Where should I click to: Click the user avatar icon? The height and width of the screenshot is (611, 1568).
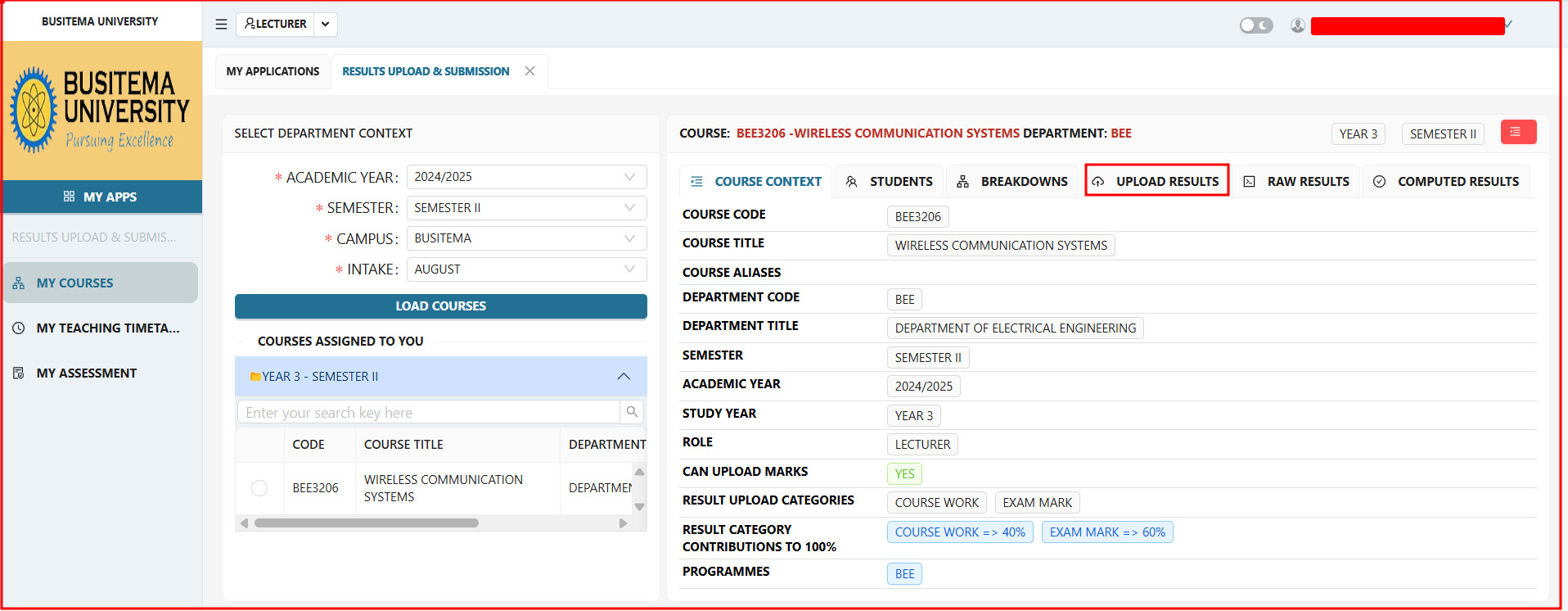tap(1298, 25)
